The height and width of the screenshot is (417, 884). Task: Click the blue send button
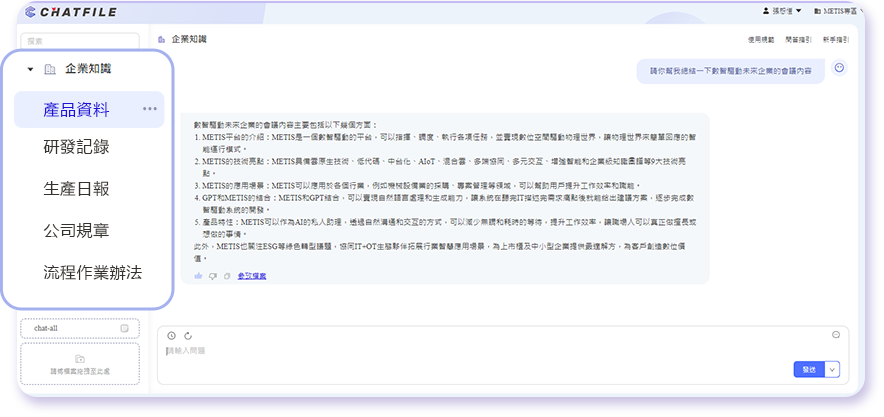click(x=807, y=369)
